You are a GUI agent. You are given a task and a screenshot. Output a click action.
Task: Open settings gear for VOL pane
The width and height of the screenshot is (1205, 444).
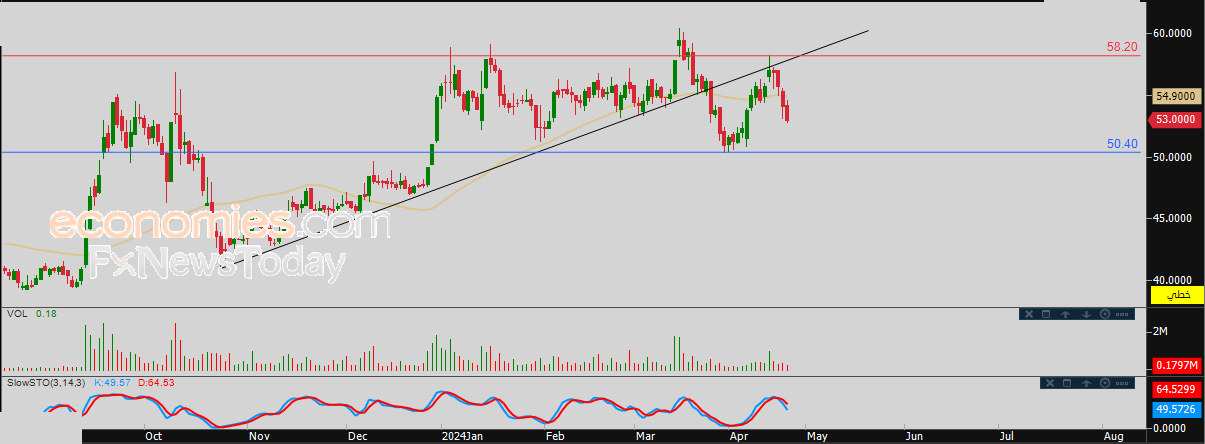pos(1105,314)
